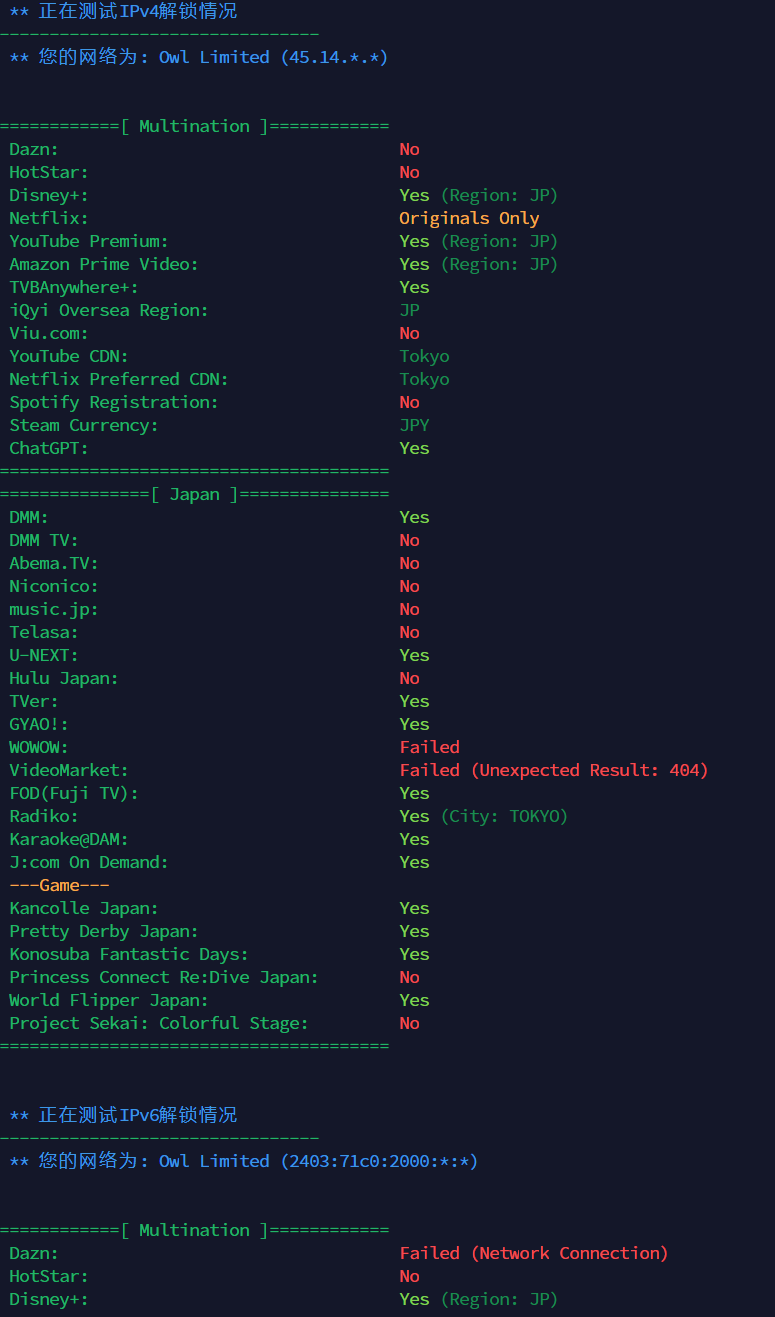Image resolution: width=775 pixels, height=1317 pixels.
Task: Click Project Sekai: Colorful Stage label
Action: point(159,1023)
